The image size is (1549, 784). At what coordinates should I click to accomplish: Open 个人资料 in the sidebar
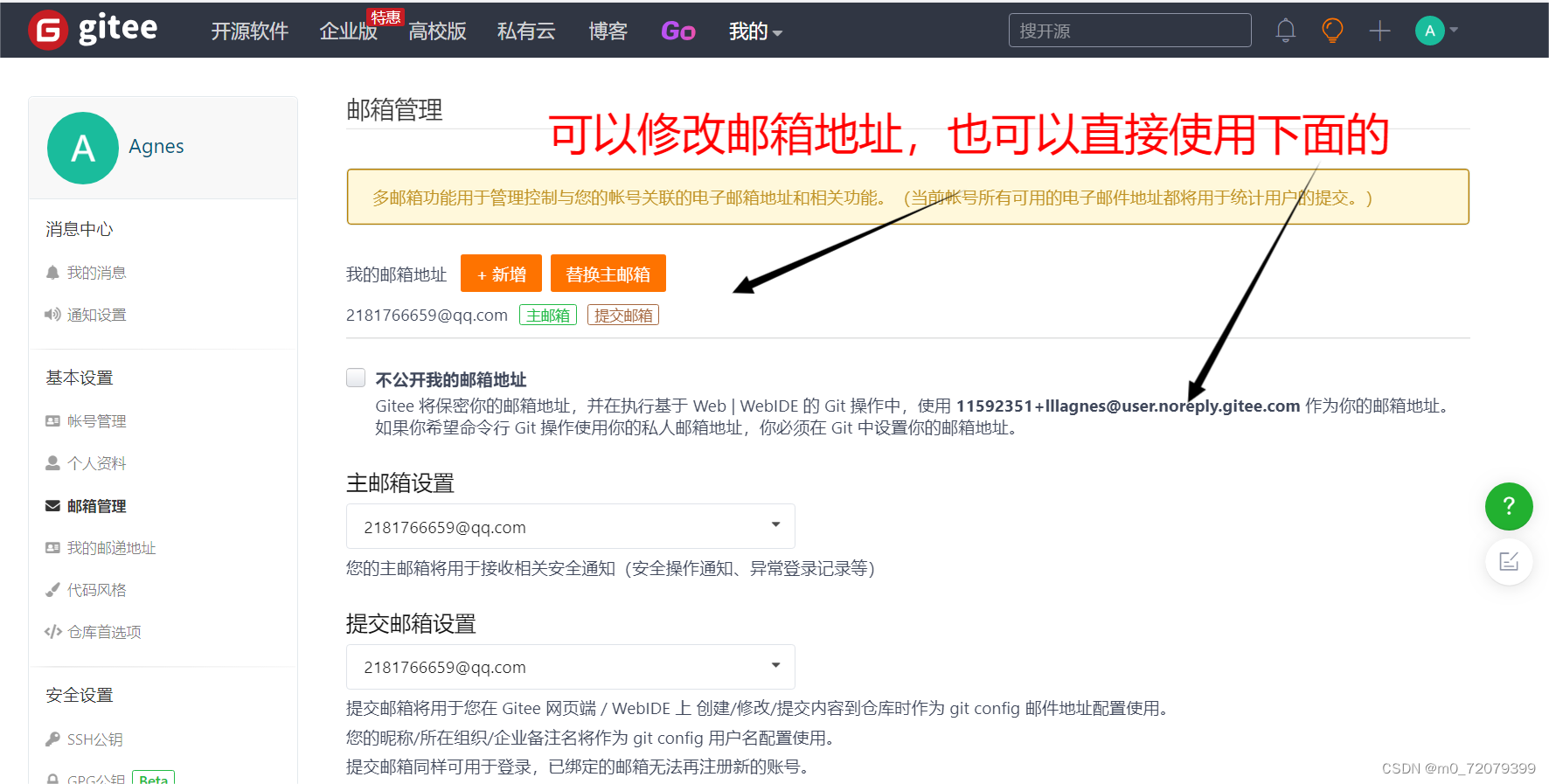point(96,463)
